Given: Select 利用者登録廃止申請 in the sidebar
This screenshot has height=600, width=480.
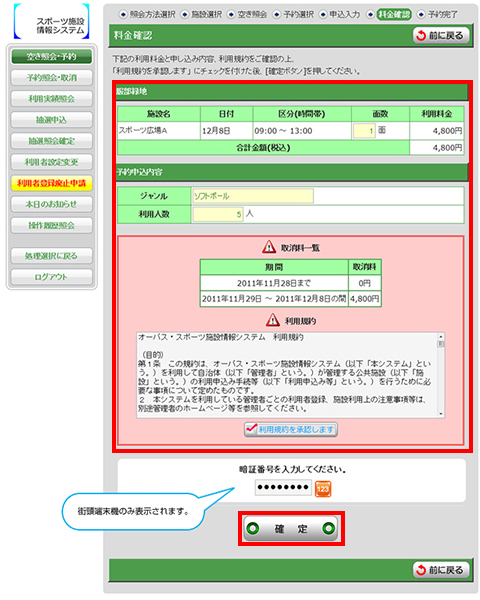Looking at the screenshot, I should click(52, 183).
